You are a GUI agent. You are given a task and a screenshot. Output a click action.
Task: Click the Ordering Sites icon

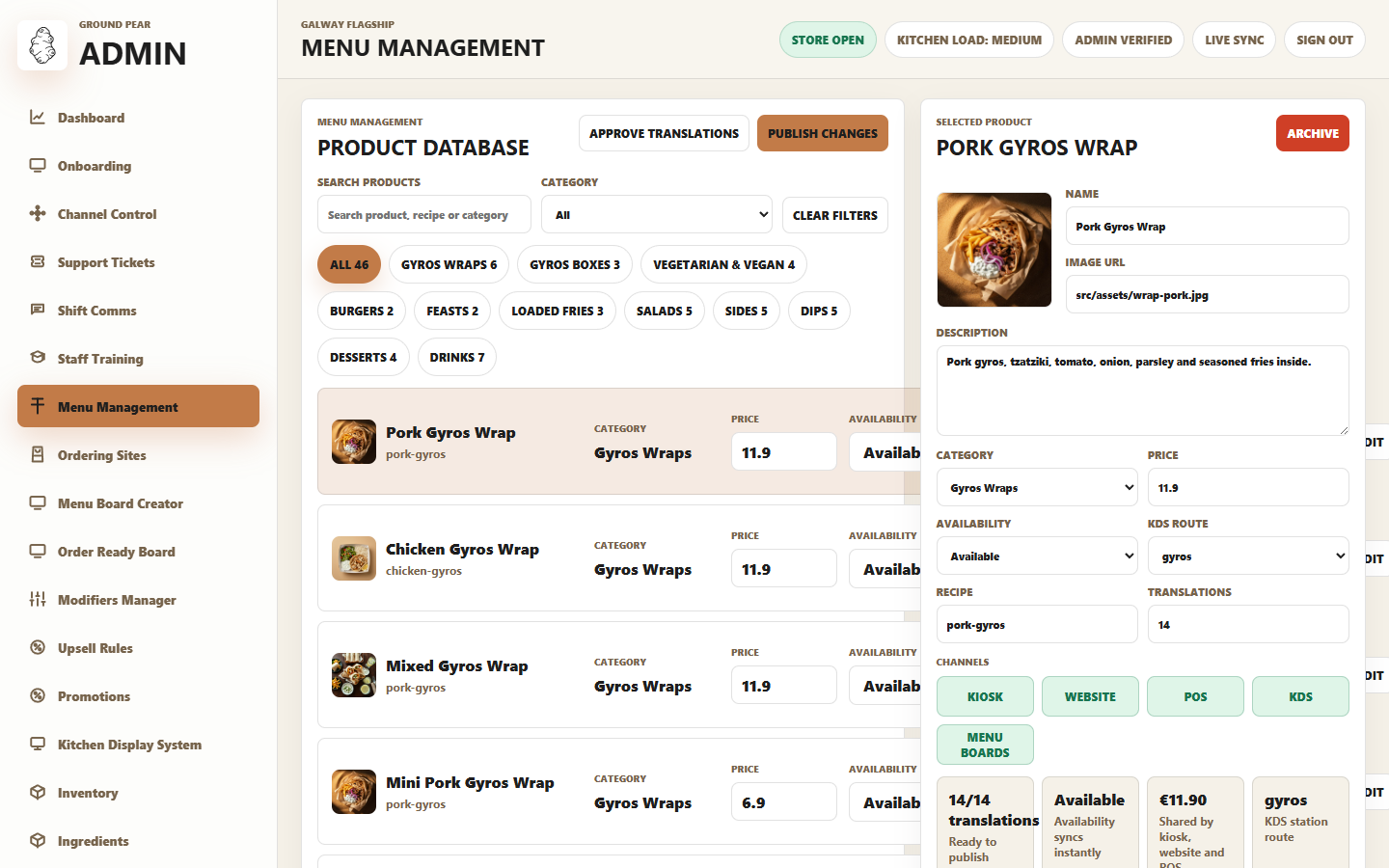pos(38,454)
